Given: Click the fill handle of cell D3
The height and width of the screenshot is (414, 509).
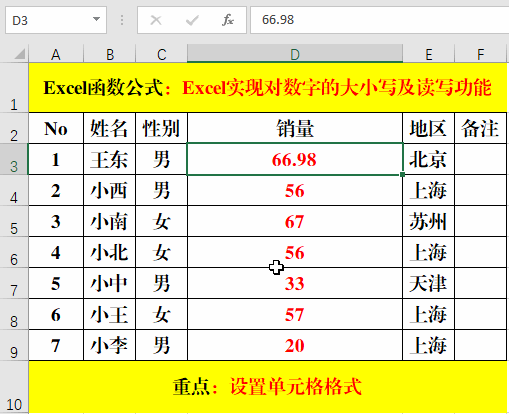Looking at the screenshot, I should (x=403, y=174).
